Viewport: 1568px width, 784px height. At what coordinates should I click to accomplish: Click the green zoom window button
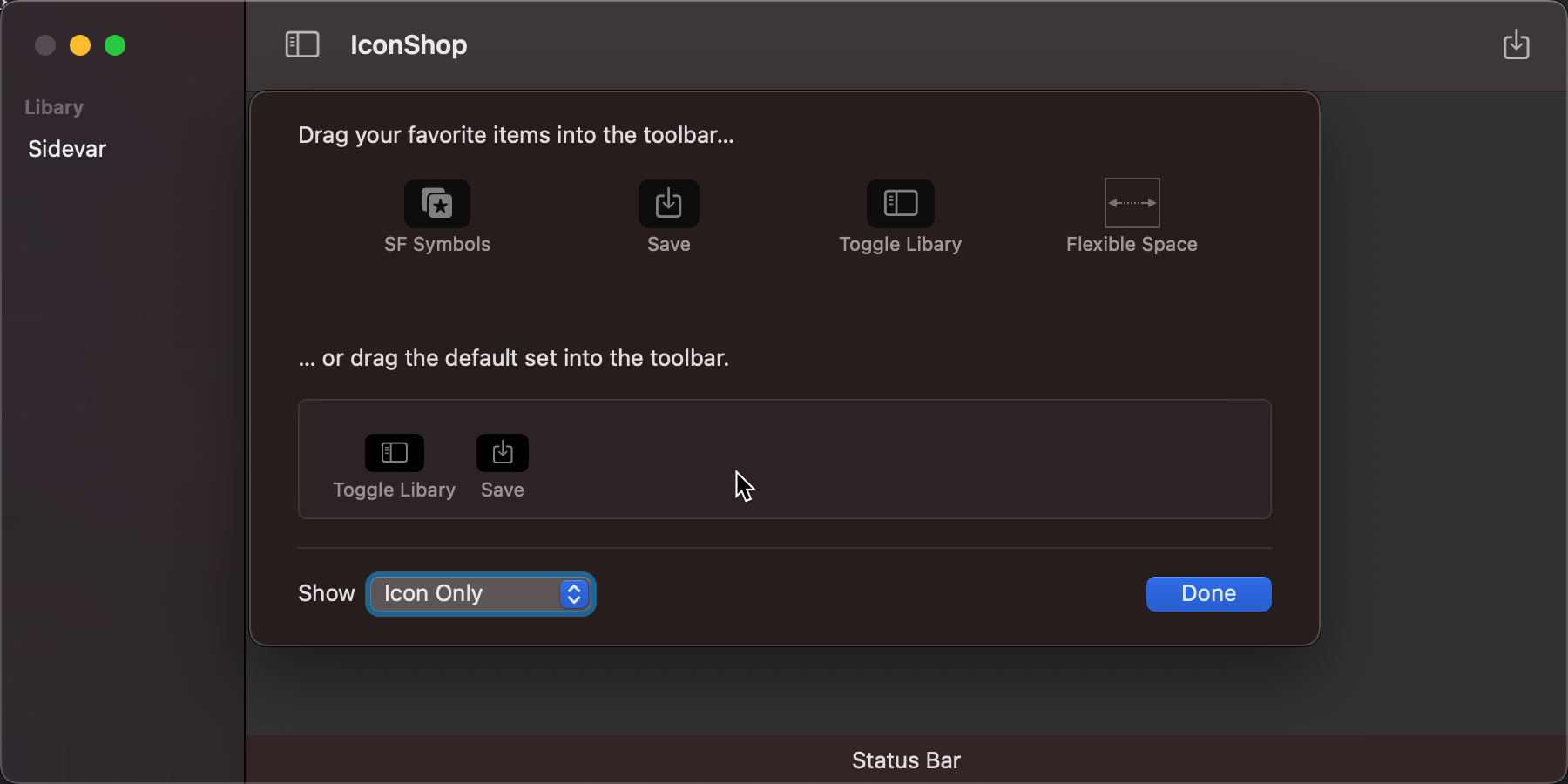(115, 45)
